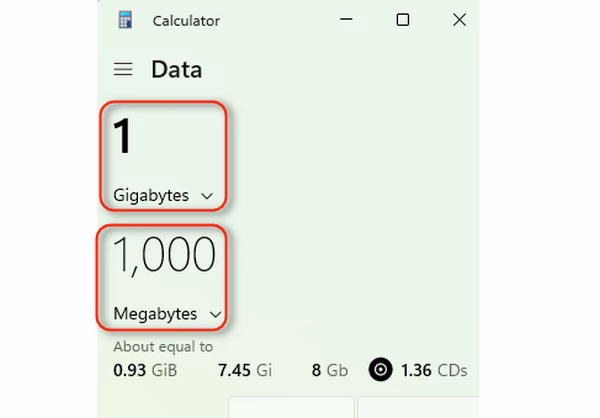Image resolution: width=600 pixels, height=418 pixels.
Task: Select the input value 1 field
Action: click(x=123, y=138)
